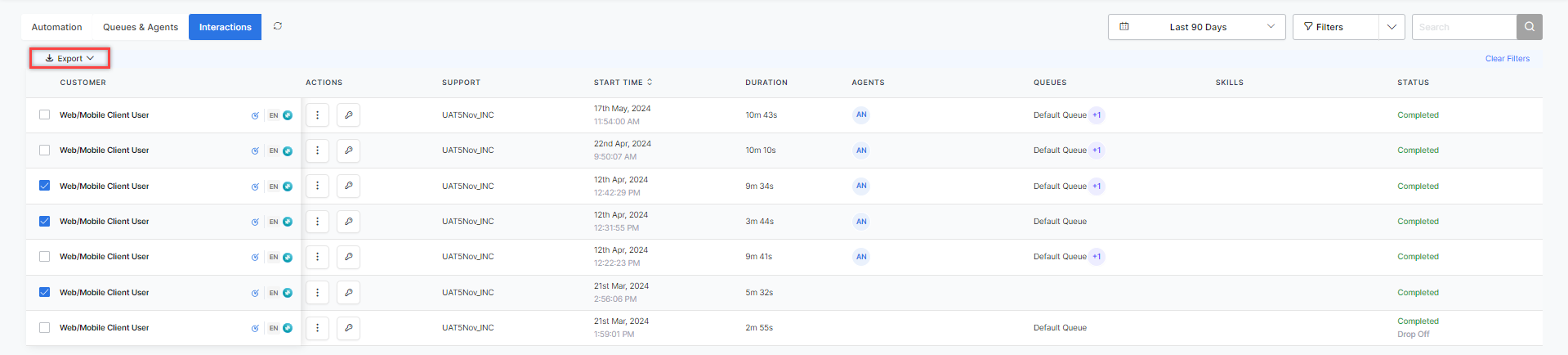Uncheck the 12:42:29 PM interaction checkbox
Viewport: 1568px width, 355px height.
click(45, 186)
